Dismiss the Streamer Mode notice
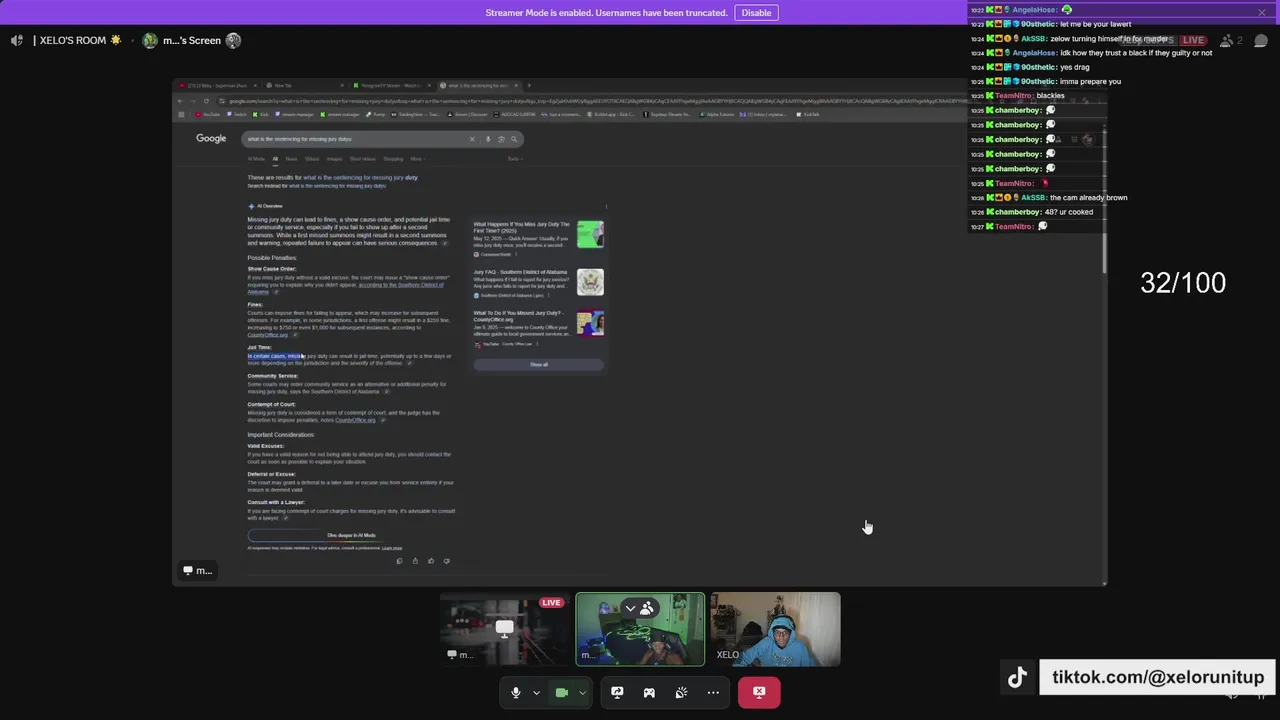 point(1262,13)
